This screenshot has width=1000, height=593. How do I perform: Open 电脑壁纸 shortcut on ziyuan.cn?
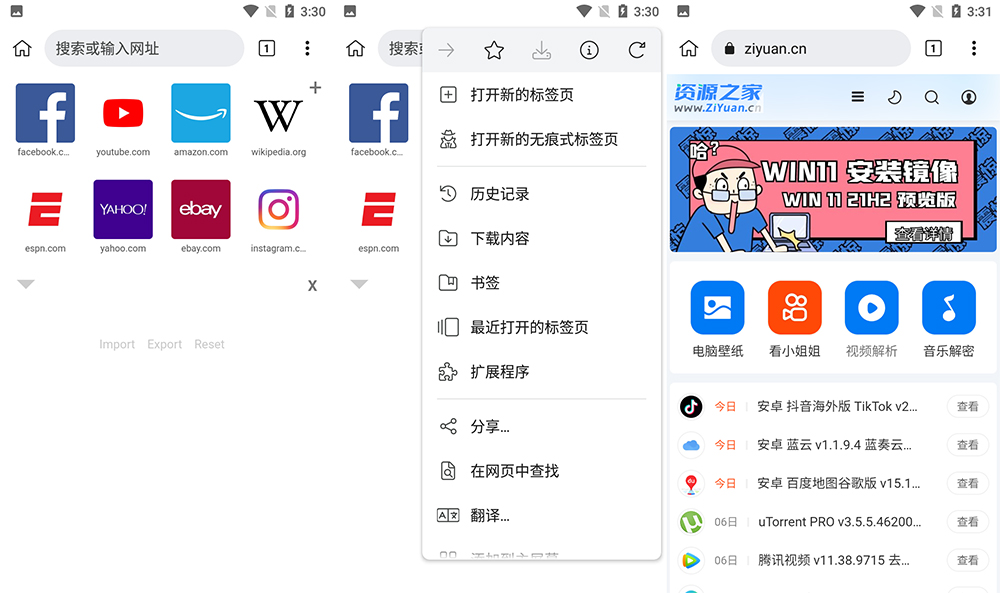pos(717,307)
